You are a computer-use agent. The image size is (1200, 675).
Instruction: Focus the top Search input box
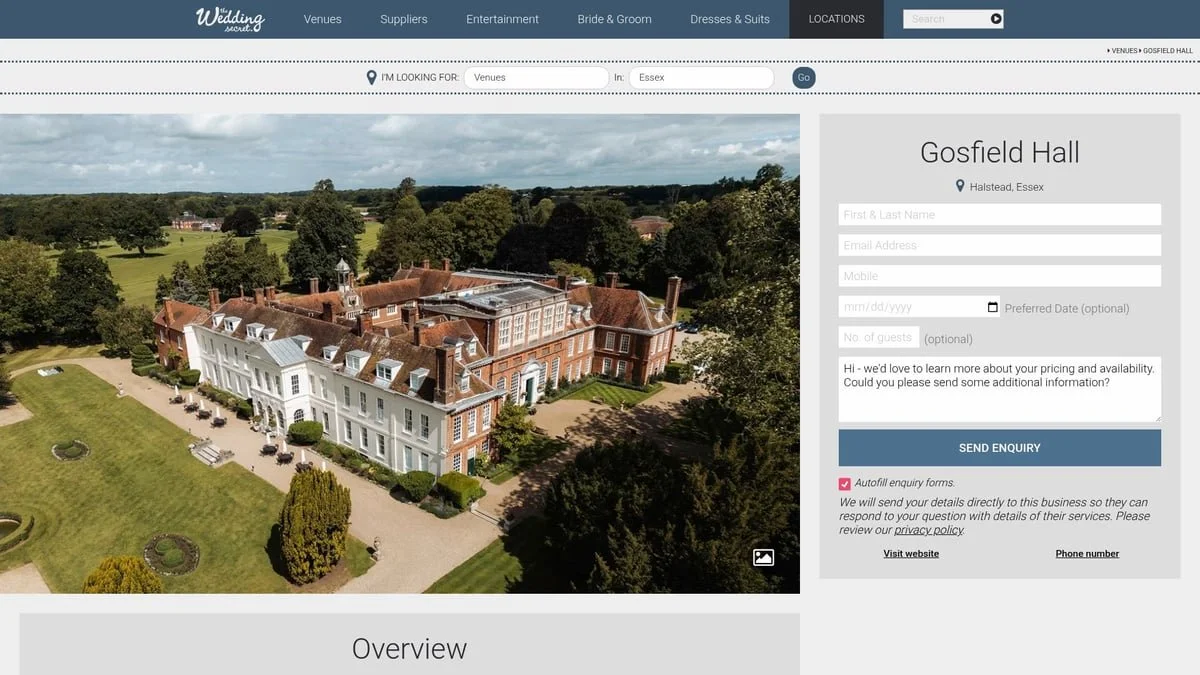tap(946, 19)
